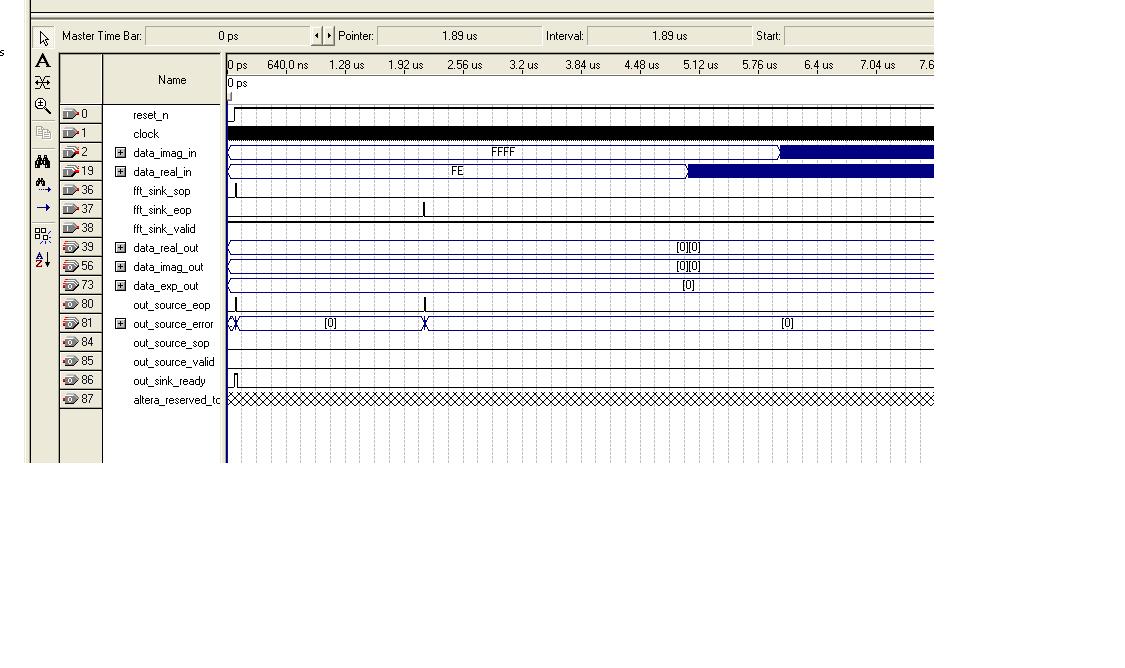Select the Zoom magnifier tool

(x=43, y=105)
